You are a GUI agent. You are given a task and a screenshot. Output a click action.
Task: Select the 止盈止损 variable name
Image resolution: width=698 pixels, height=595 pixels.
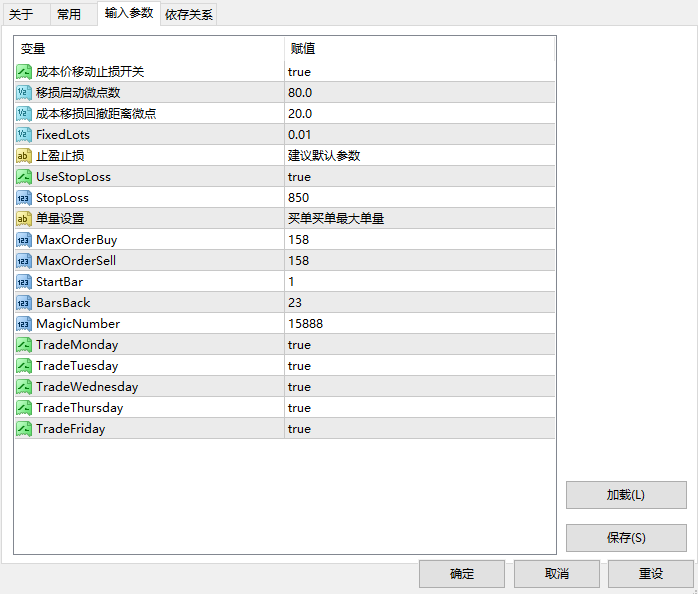click(60, 156)
